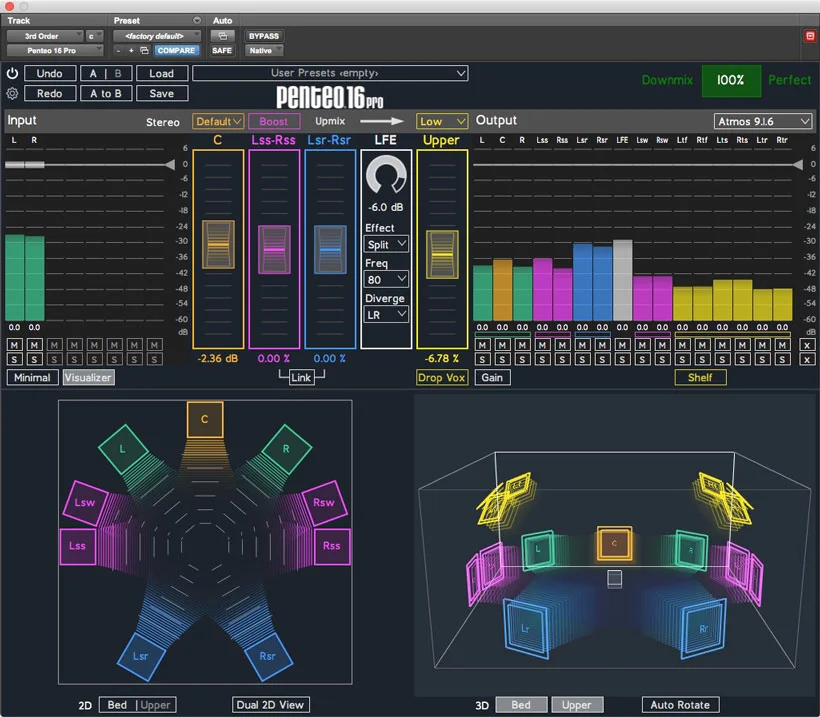Click the Auto Rotate button
This screenshot has width=820, height=717.
click(x=680, y=705)
